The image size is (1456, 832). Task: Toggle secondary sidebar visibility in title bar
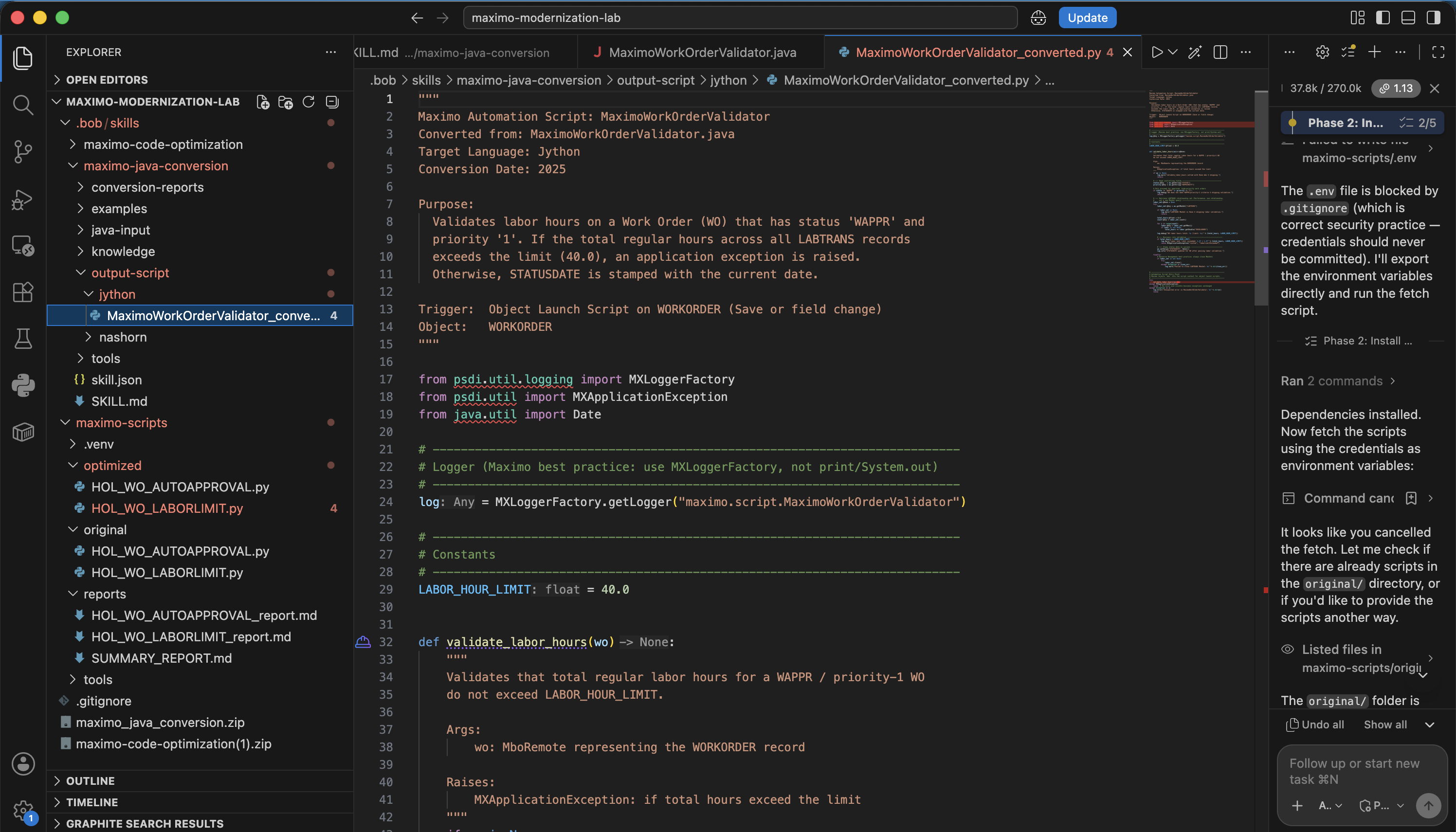(1433, 18)
